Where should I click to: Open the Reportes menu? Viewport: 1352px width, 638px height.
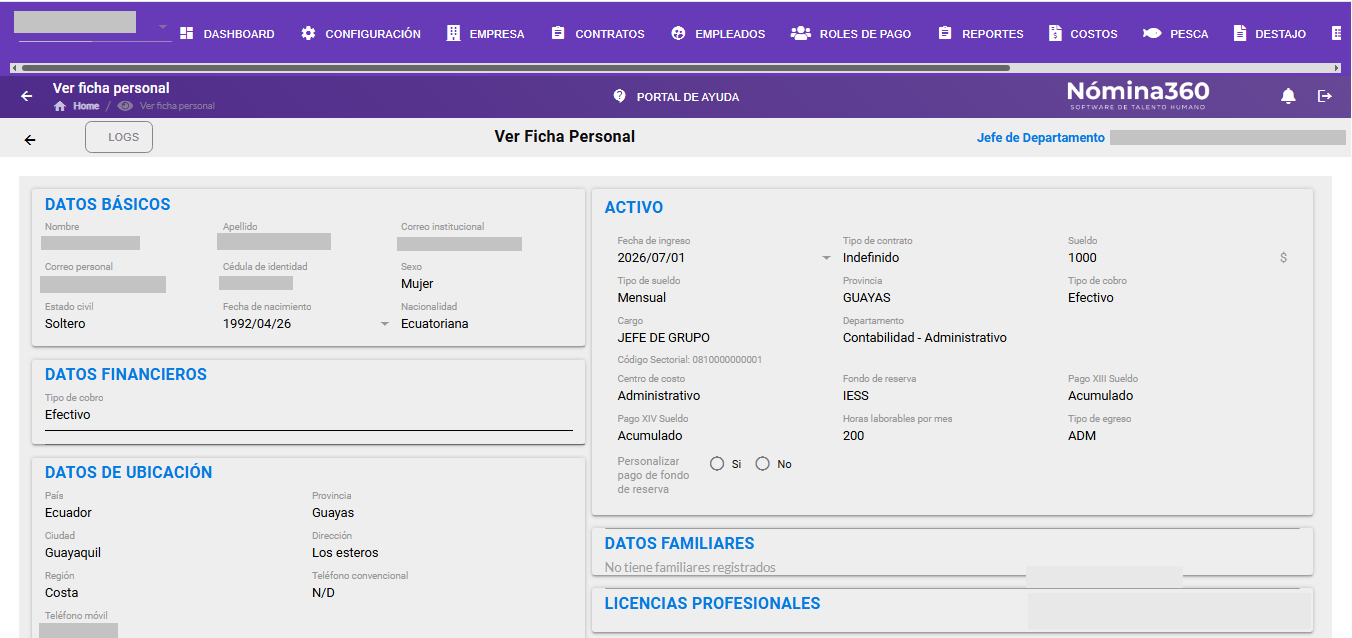pos(981,34)
